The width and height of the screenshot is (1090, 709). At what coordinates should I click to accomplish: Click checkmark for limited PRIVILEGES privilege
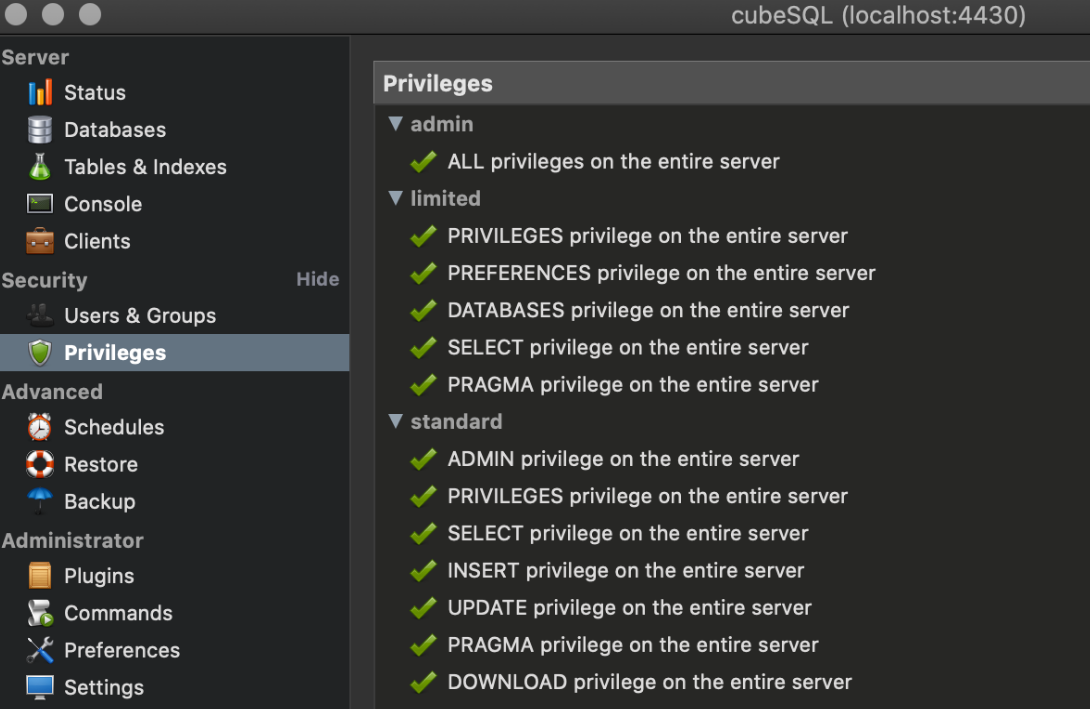click(x=423, y=236)
